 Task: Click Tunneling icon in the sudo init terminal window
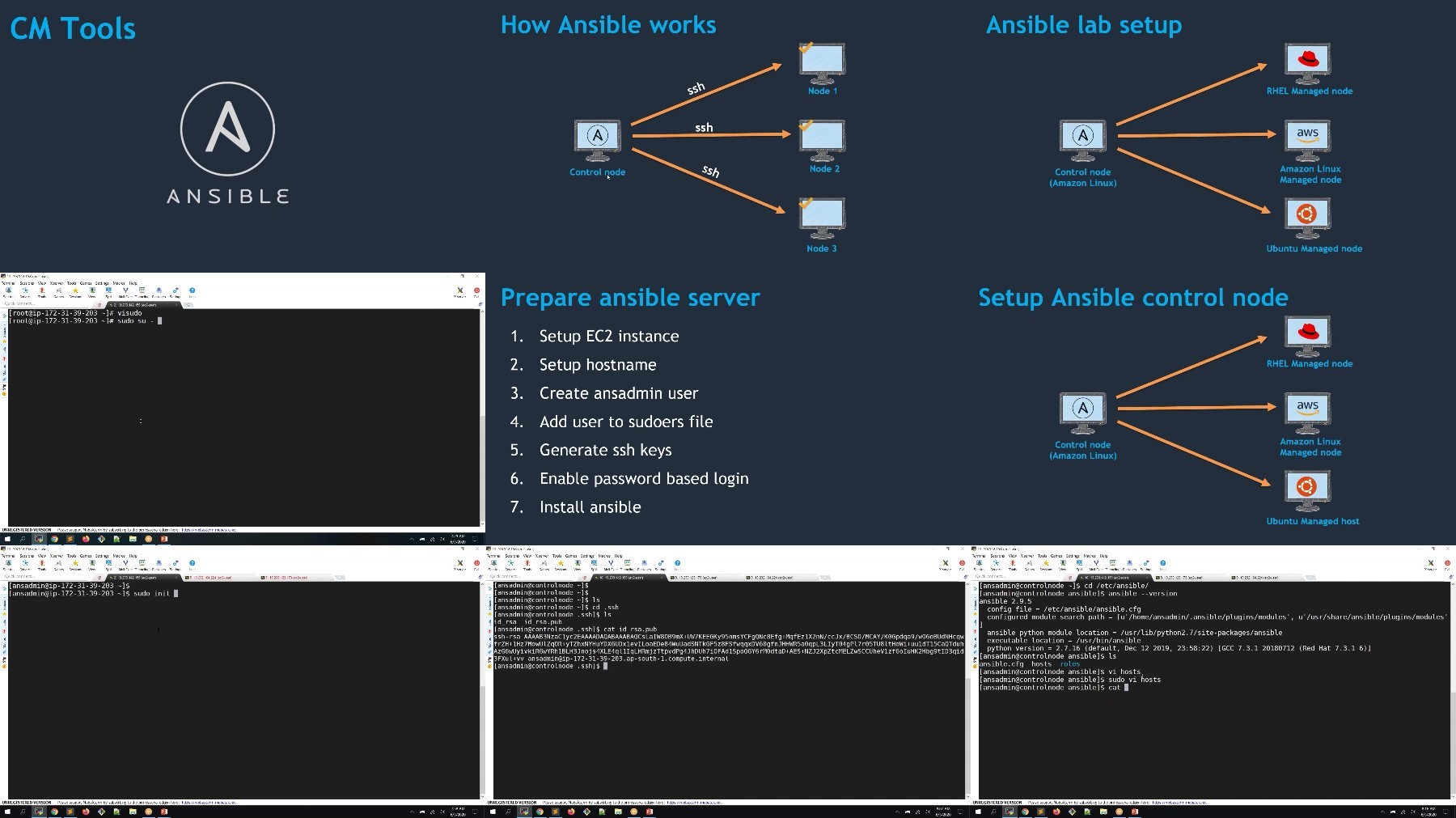coord(142,564)
